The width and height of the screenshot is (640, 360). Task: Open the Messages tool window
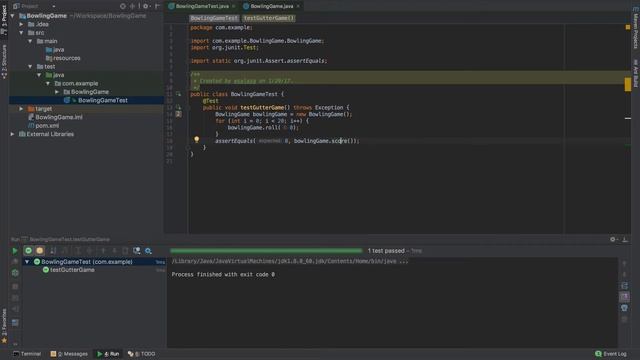pos(69,354)
